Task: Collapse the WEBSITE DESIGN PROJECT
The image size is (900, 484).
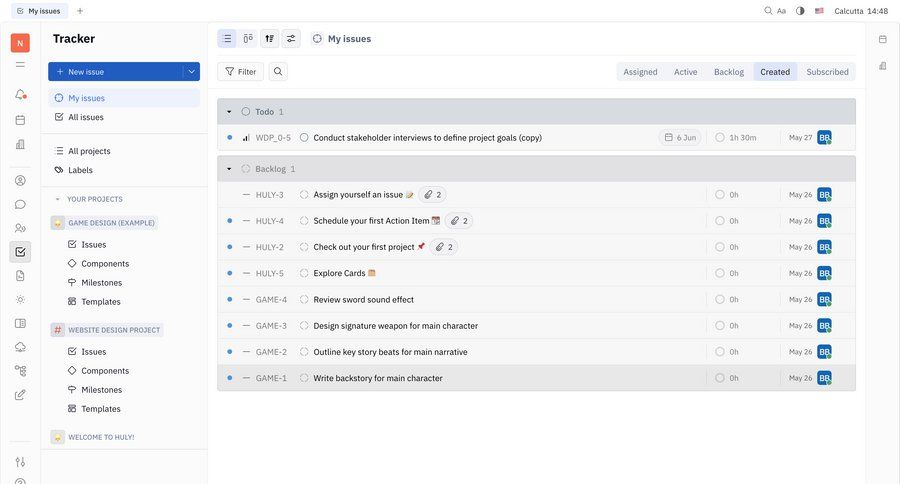Action: [107, 330]
